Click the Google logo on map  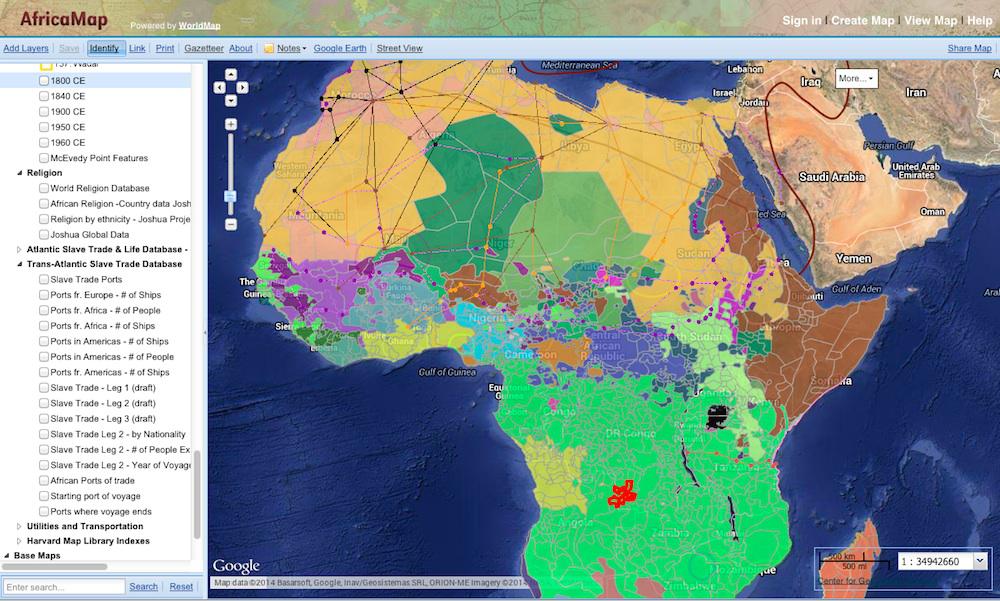pyautogui.click(x=236, y=566)
